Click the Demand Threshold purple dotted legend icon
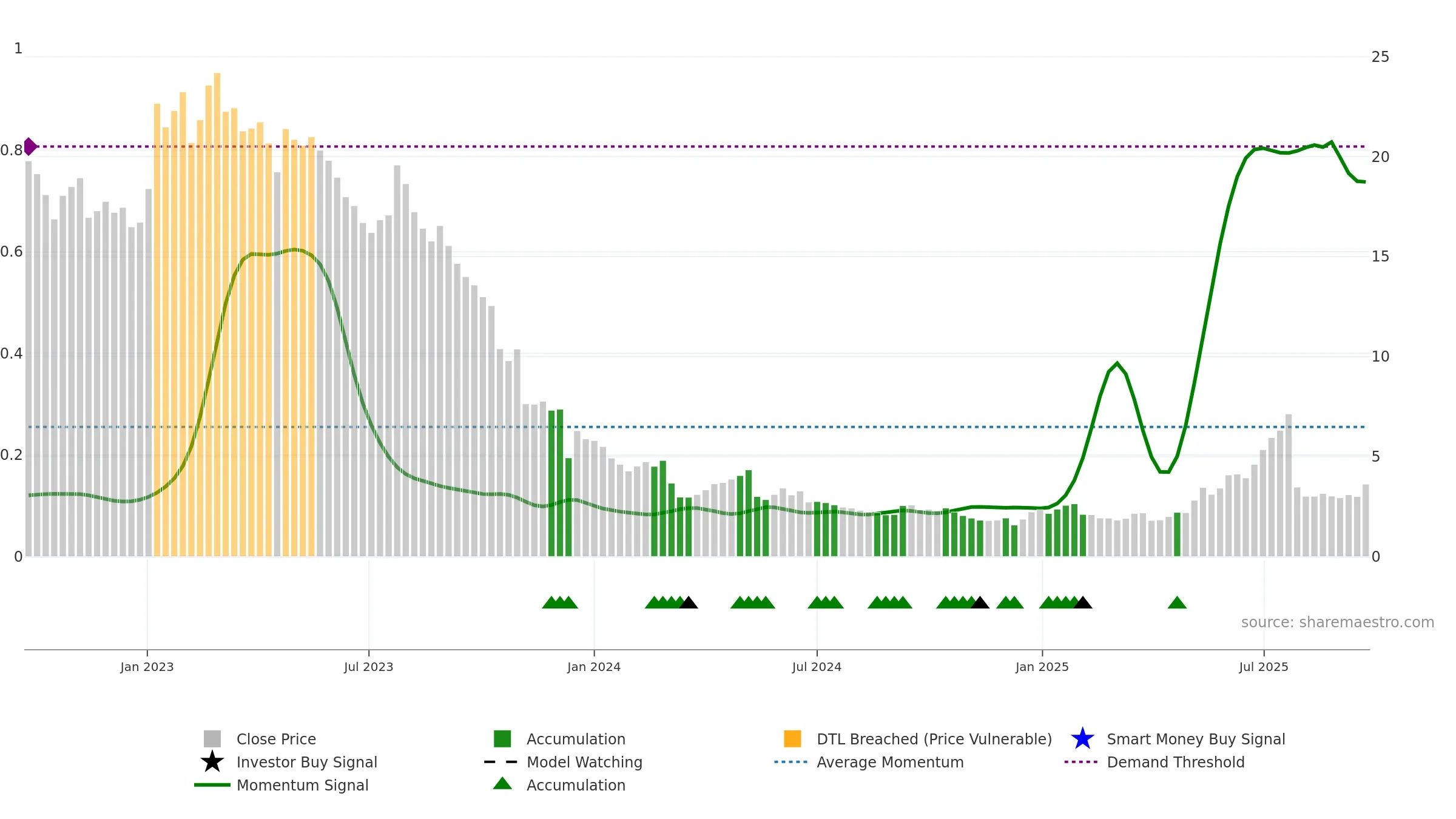 (1080, 762)
